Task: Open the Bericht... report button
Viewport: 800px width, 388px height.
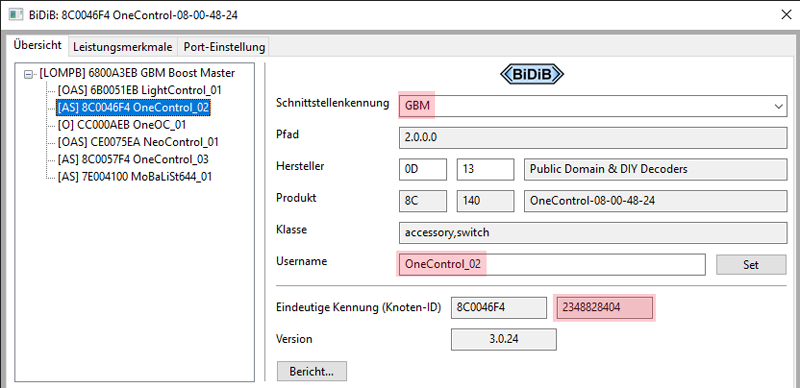Action: (x=312, y=371)
